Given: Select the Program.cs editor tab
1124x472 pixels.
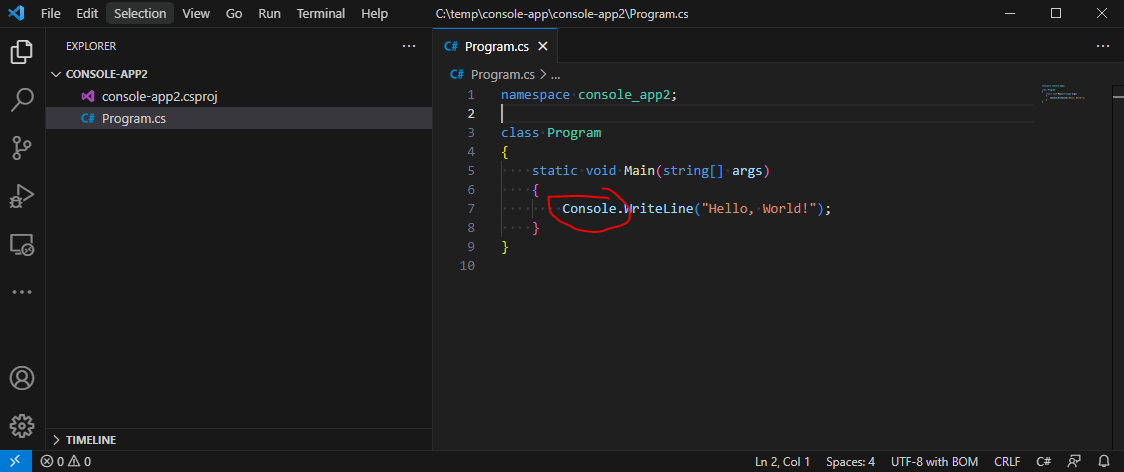Looking at the screenshot, I should tap(495, 47).
